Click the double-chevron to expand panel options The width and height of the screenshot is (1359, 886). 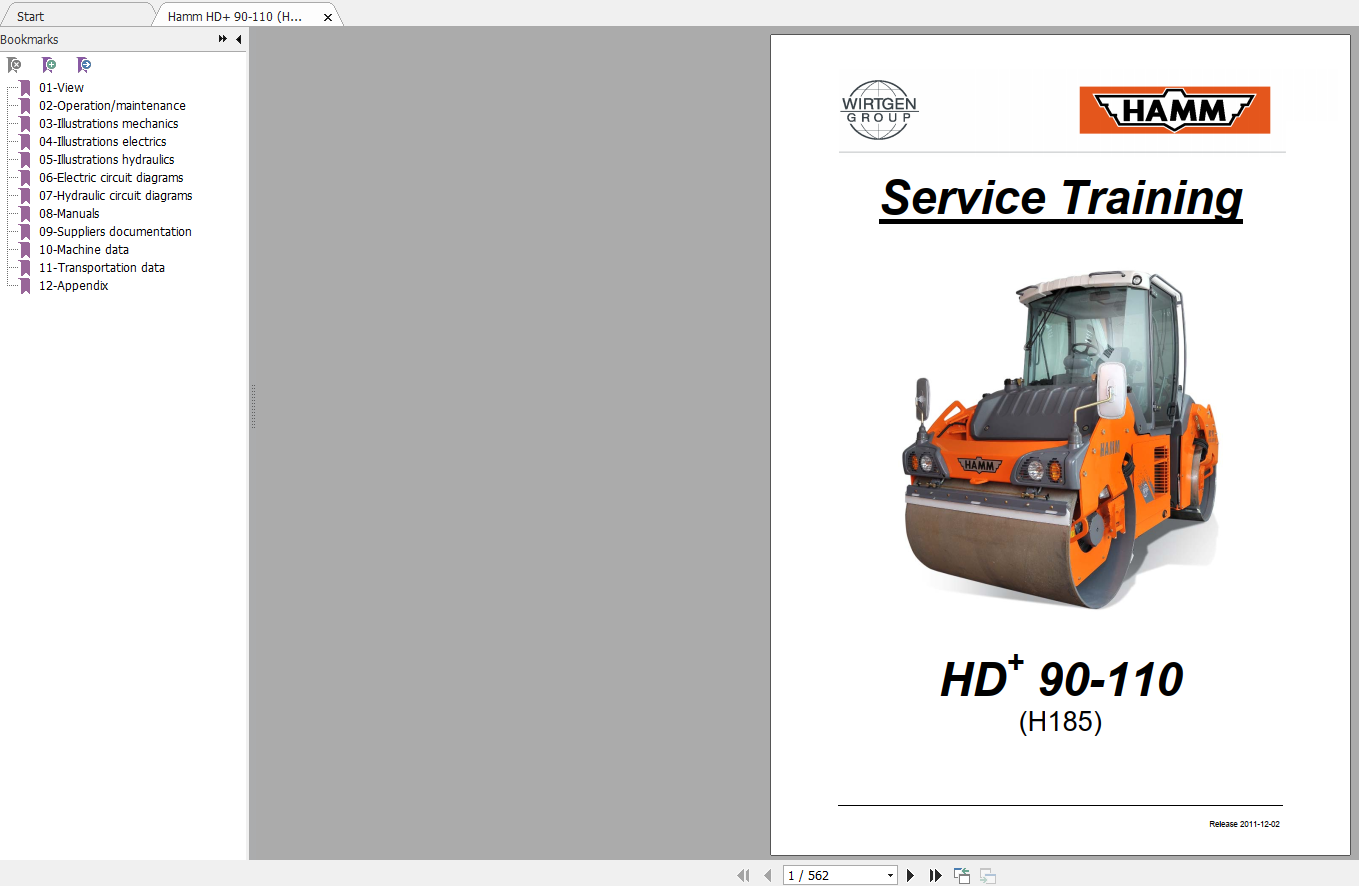point(221,39)
